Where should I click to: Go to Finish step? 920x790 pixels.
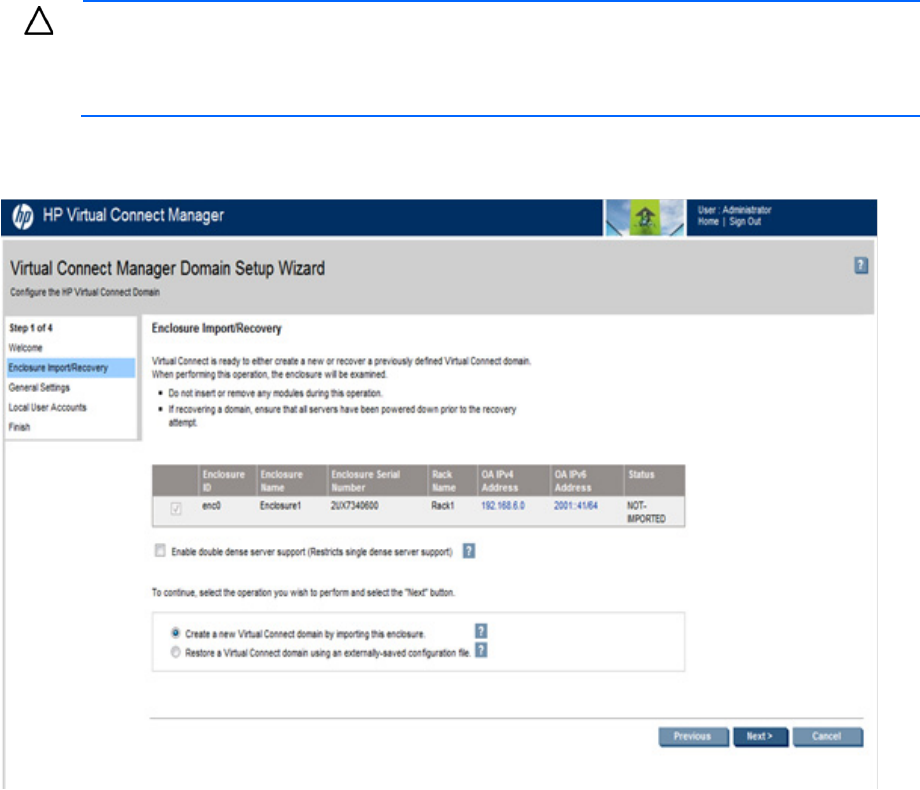pos(19,427)
